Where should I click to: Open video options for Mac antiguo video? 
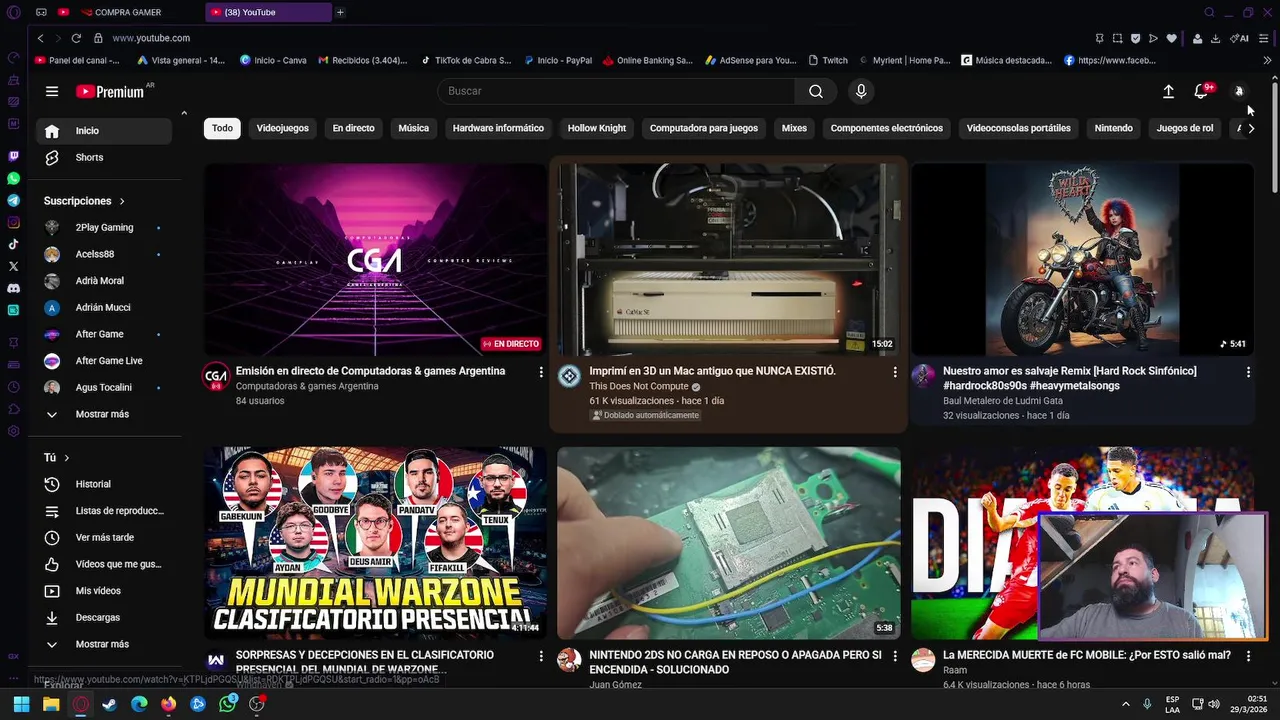[895, 372]
